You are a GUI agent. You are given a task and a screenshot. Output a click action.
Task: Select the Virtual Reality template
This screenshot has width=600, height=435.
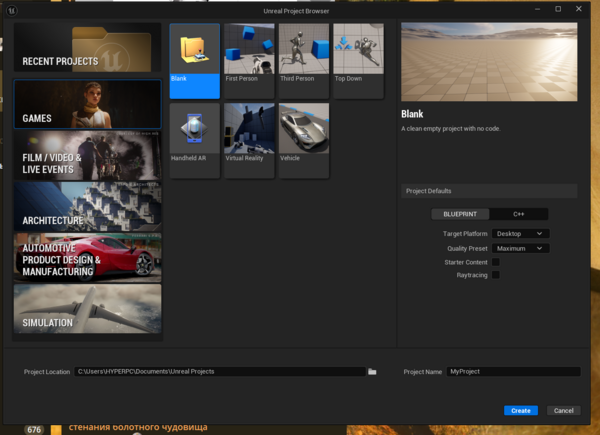pos(249,139)
